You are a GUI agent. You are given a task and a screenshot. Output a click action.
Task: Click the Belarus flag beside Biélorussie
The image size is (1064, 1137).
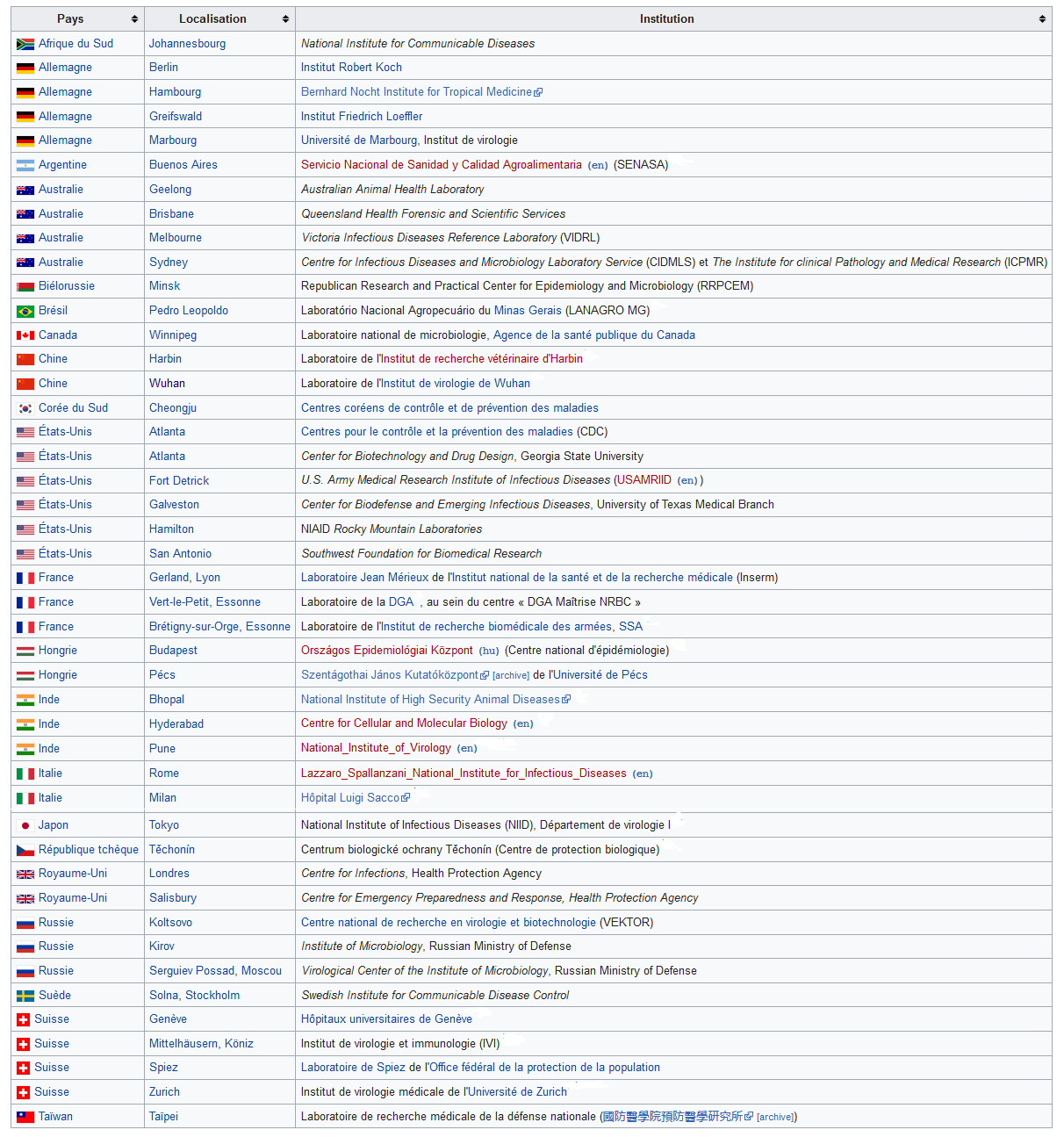click(25, 286)
